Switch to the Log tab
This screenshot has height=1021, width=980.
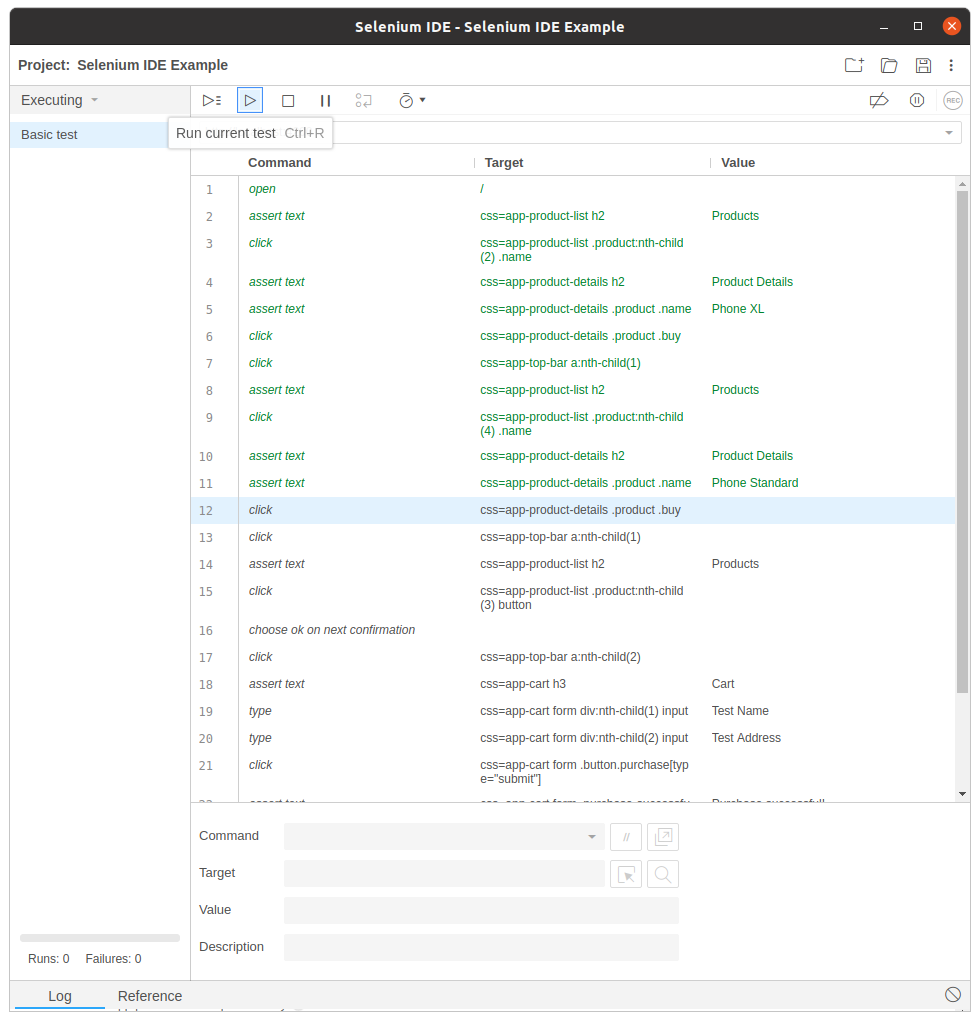coord(60,996)
